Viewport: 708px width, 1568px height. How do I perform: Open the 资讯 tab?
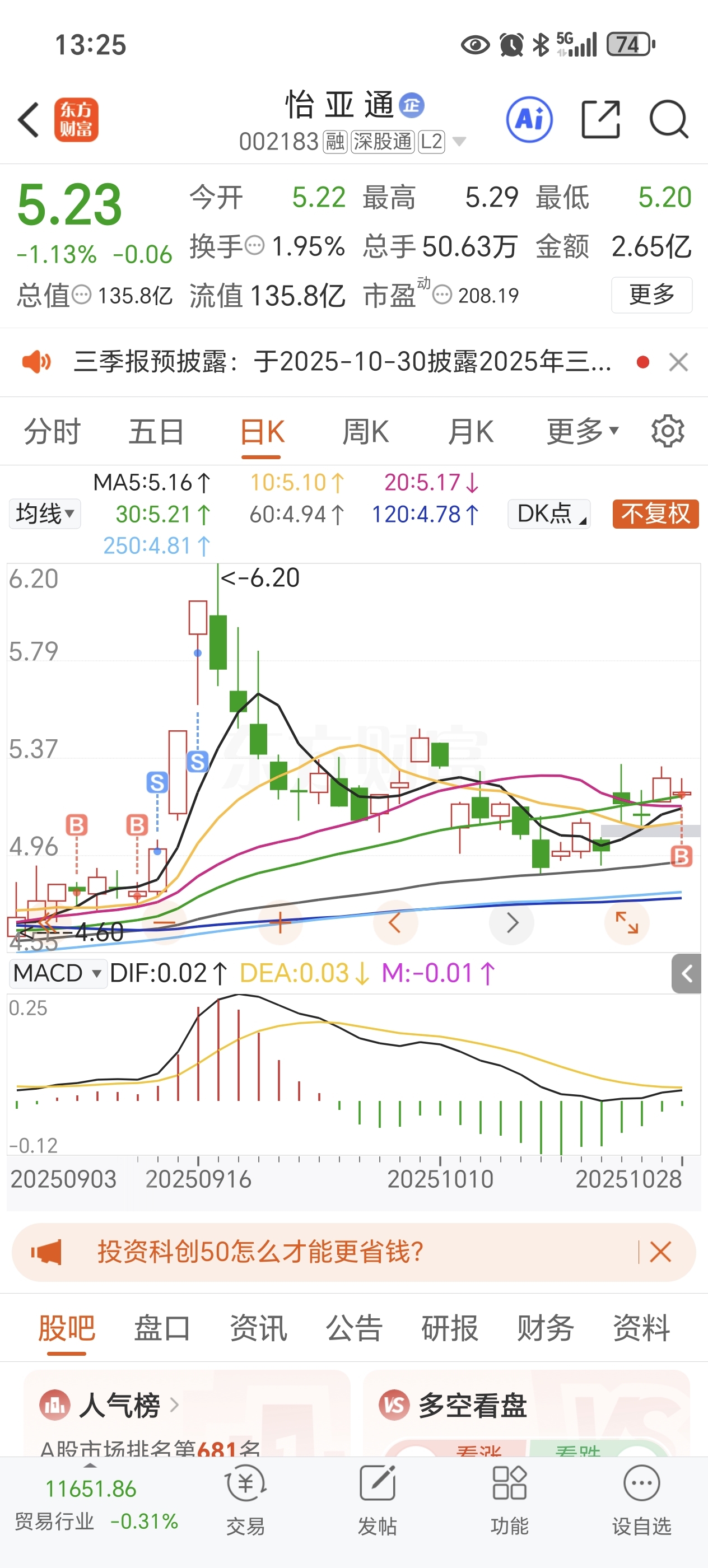point(258,1328)
